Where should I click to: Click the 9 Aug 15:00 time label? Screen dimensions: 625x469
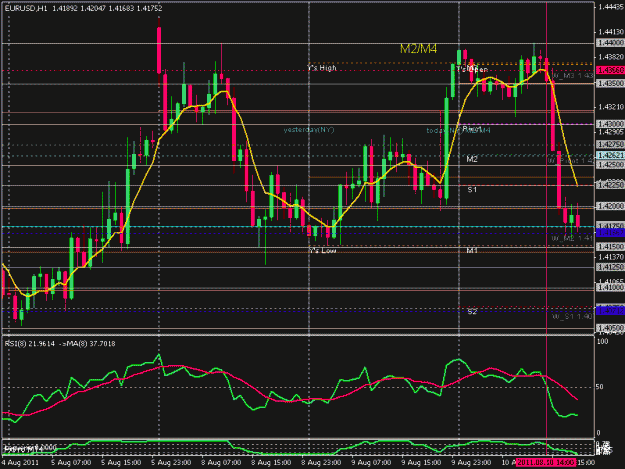422,463
